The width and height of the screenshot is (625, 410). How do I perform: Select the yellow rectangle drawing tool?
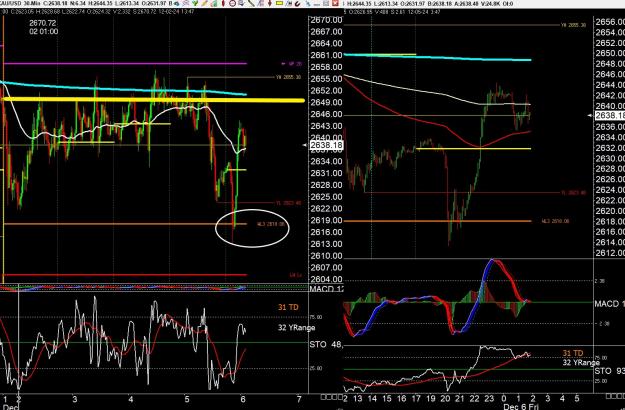pyautogui.click(x=279, y=3)
